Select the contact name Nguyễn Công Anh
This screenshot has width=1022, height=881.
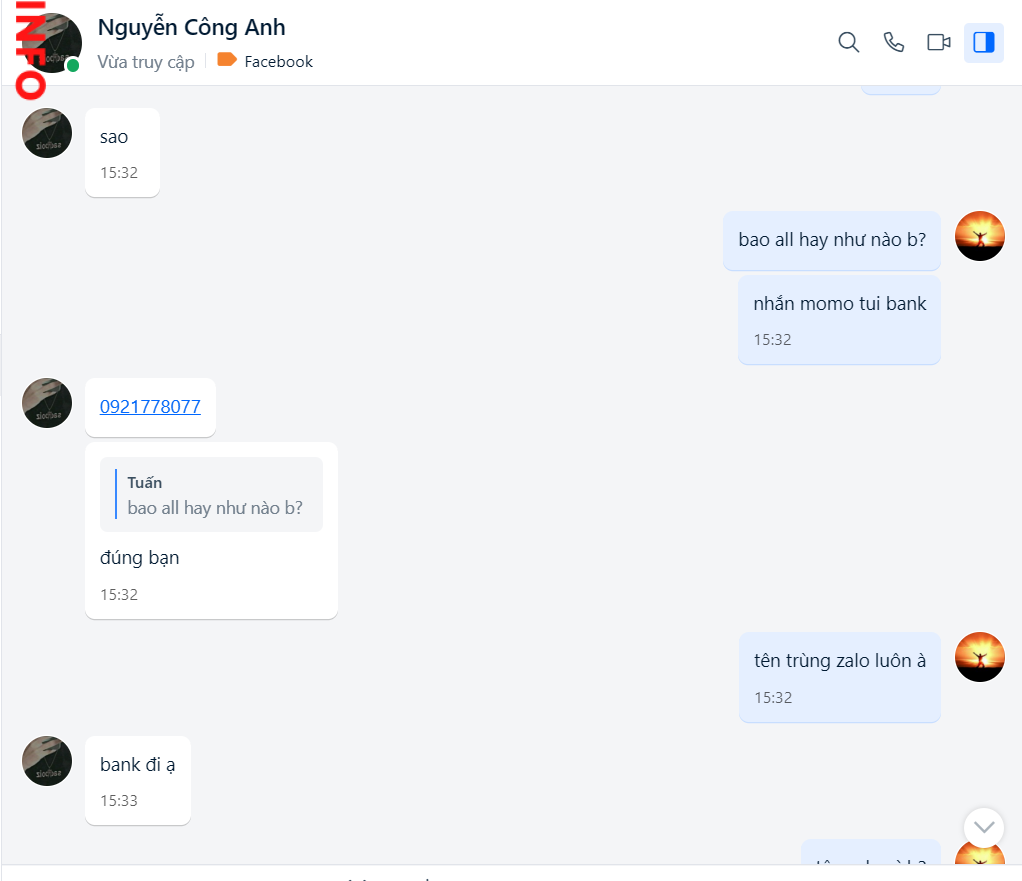click(x=190, y=27)
